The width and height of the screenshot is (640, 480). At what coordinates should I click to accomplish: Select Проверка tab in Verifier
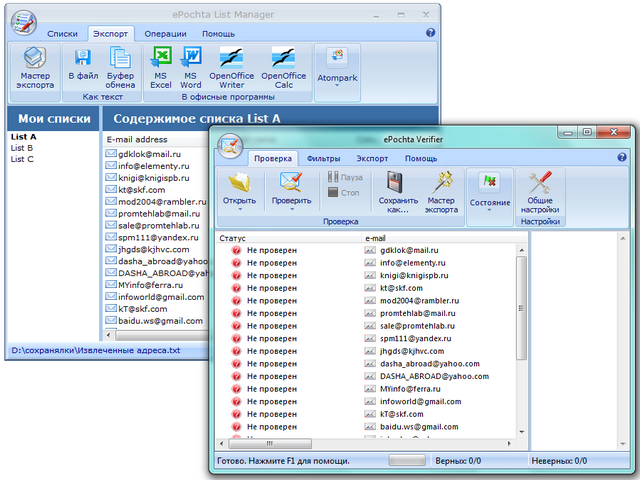coord(273,158)
